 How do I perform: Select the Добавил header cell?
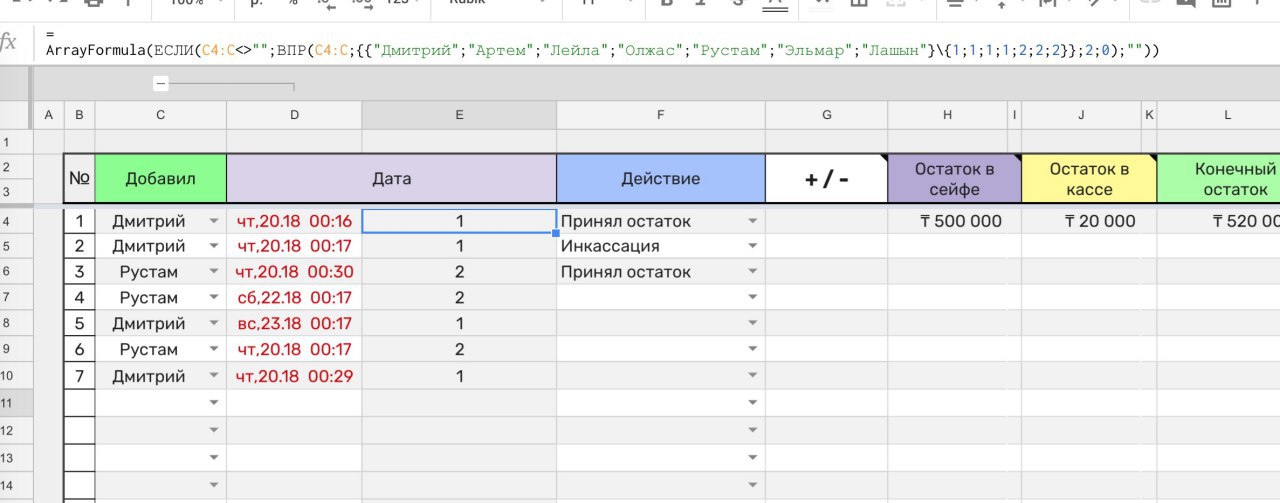[160, 179]
